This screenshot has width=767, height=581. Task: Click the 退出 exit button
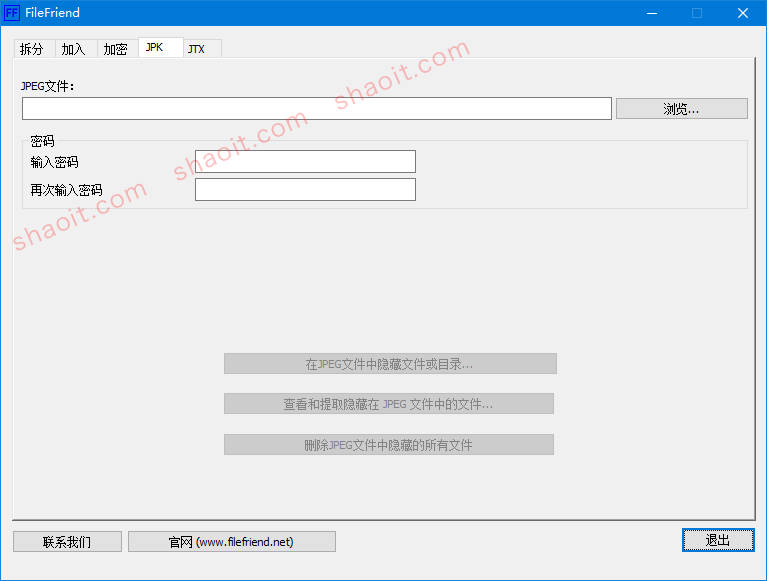click(x=718, y=540)
